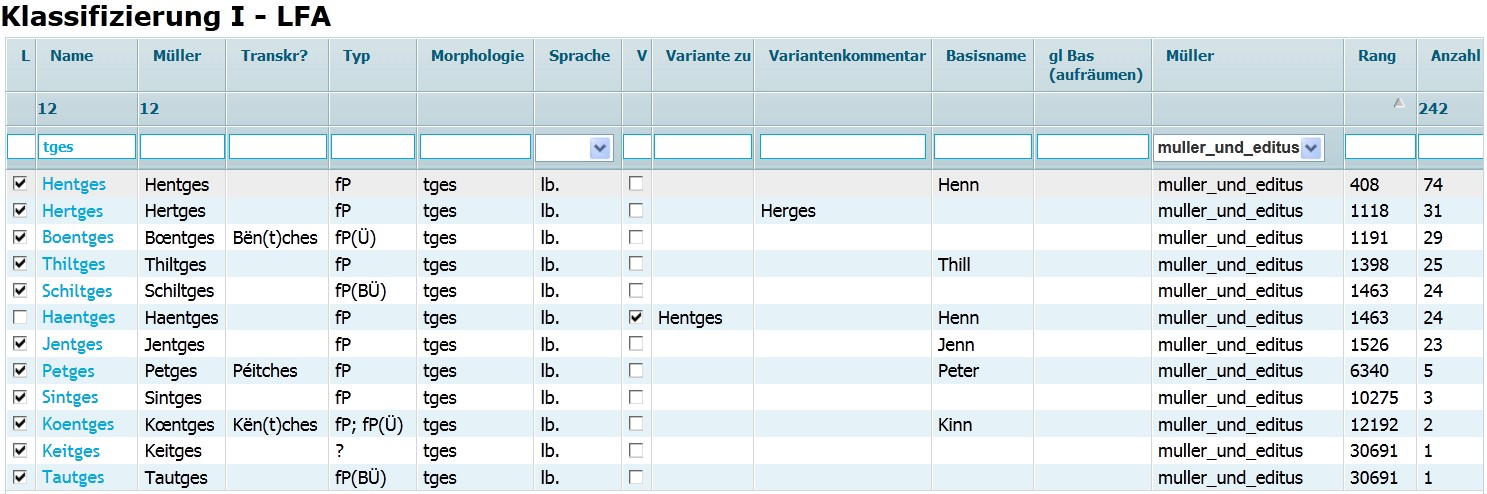Open the Boentges name link
The height and width of the screenshot is (494, 1487).
[x=78, y=237]
